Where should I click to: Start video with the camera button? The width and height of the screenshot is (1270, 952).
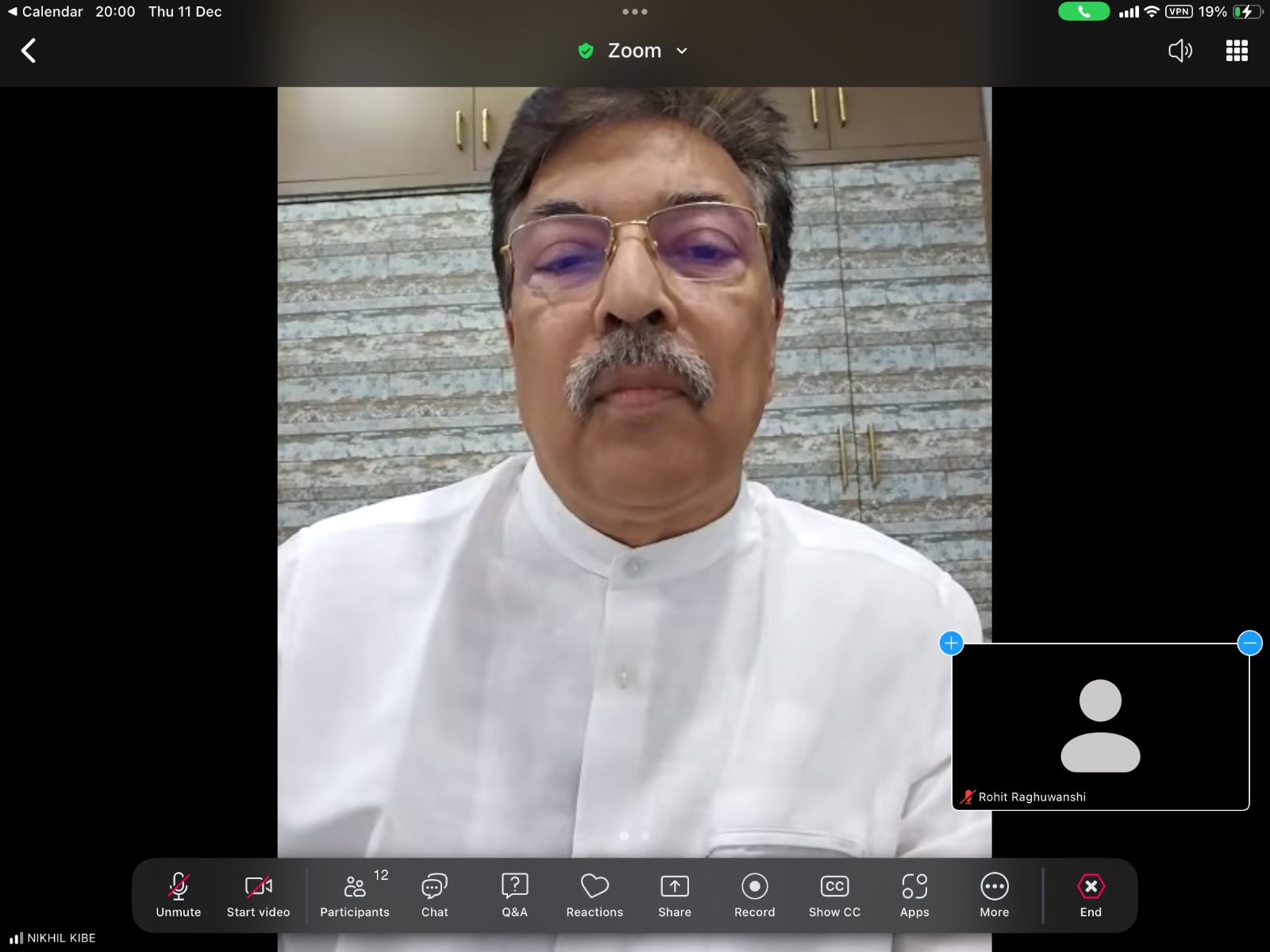coord(258,895)
